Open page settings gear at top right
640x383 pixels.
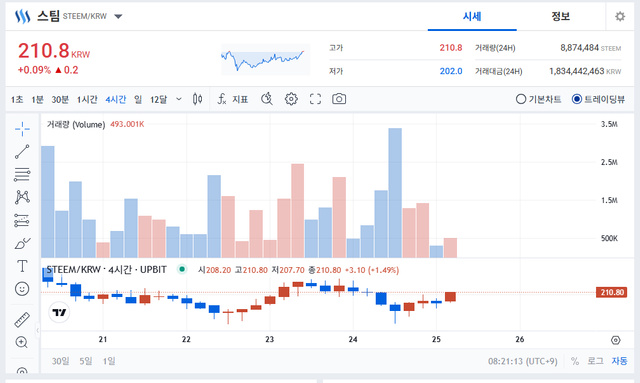(620, 16)
